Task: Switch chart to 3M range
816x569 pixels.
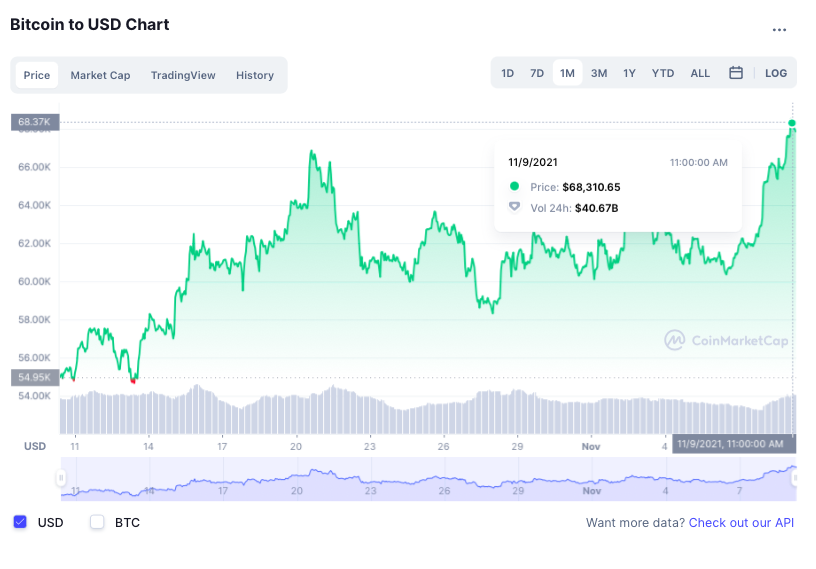Action: point(599,73)
